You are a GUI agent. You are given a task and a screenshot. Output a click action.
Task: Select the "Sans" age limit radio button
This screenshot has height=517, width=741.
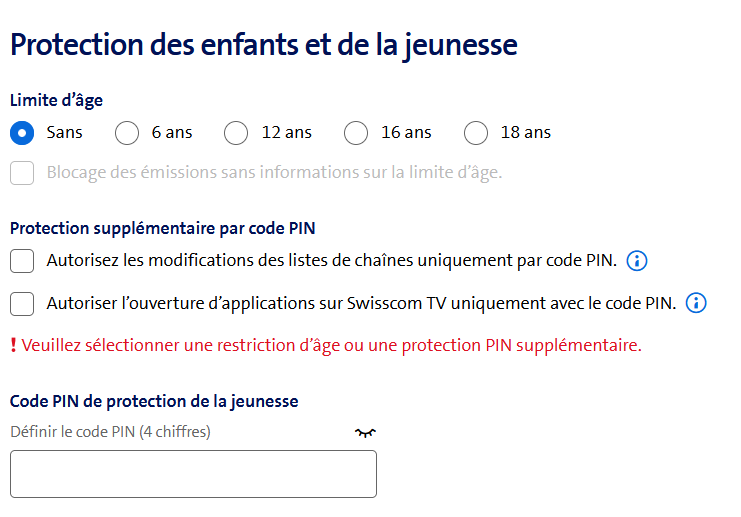pyautogui.click(x=22, y=132)
